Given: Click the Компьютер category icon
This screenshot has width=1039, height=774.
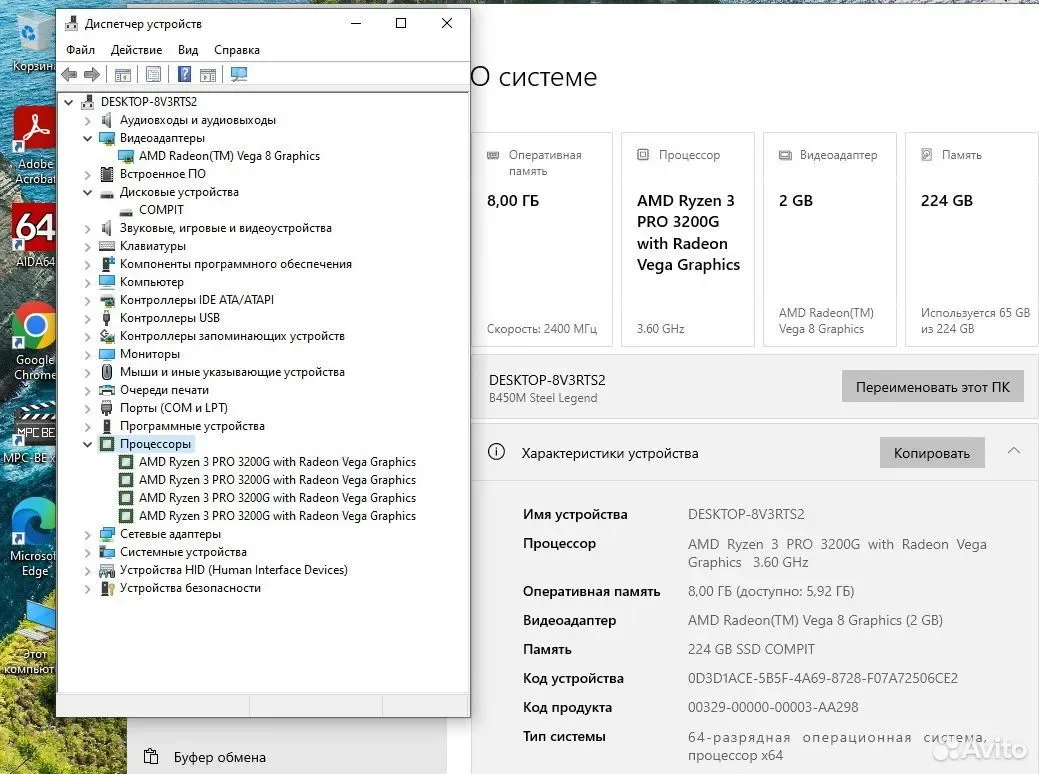Looking at the screenshot, I should coord(107,282).
